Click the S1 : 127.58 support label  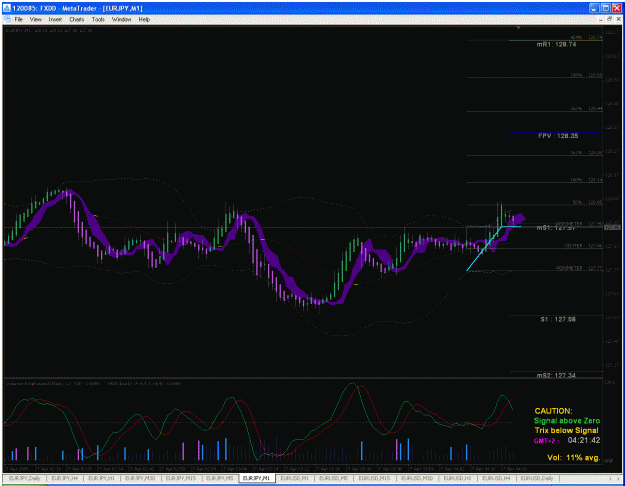pos(558,319)
